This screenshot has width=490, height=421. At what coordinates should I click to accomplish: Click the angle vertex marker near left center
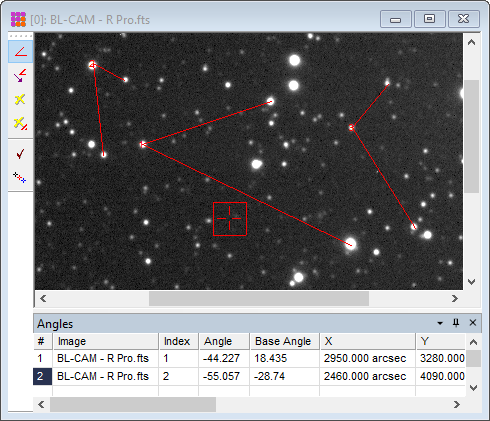coord(143,144)
